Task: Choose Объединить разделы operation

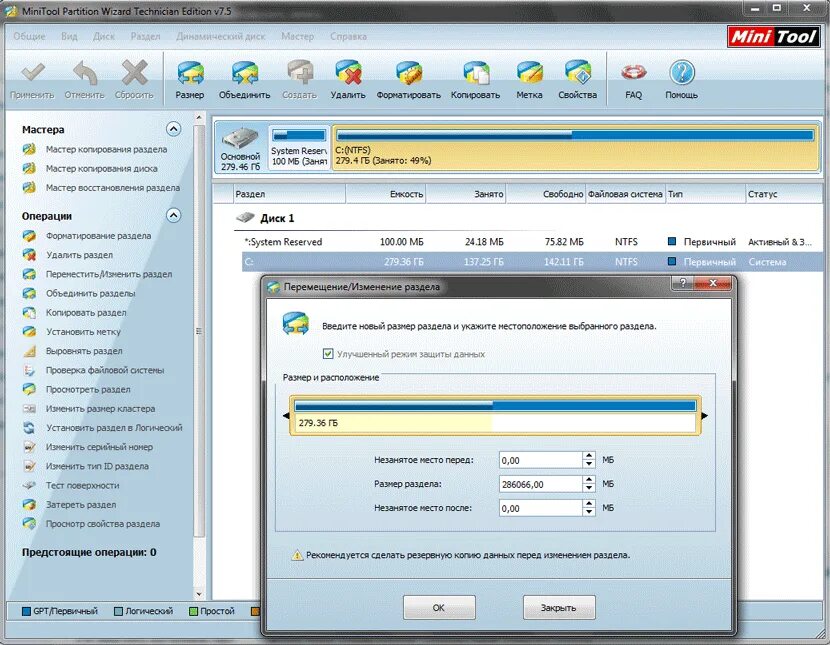Action: (90, 293)
